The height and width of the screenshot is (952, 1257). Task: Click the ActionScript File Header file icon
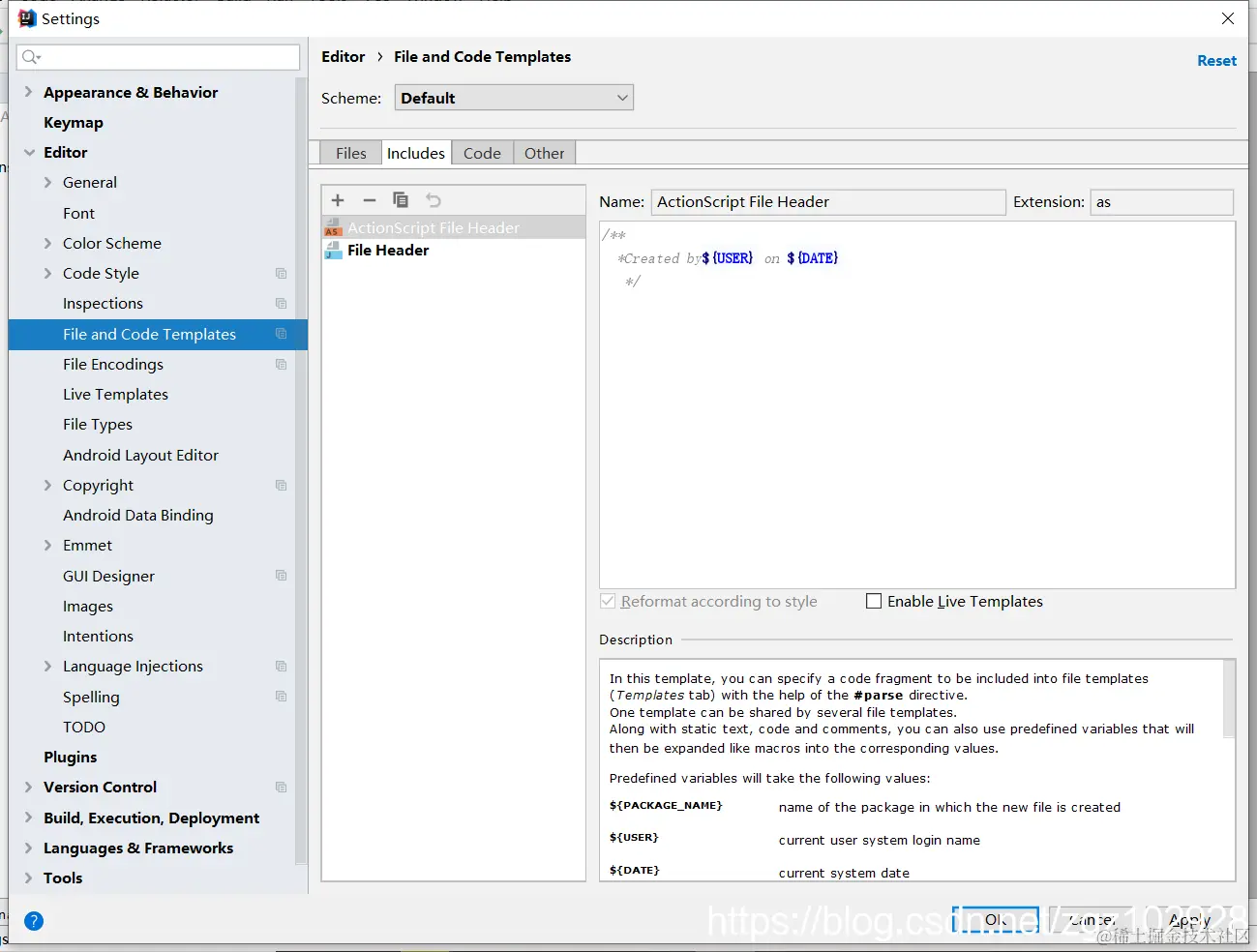[333, 227]
